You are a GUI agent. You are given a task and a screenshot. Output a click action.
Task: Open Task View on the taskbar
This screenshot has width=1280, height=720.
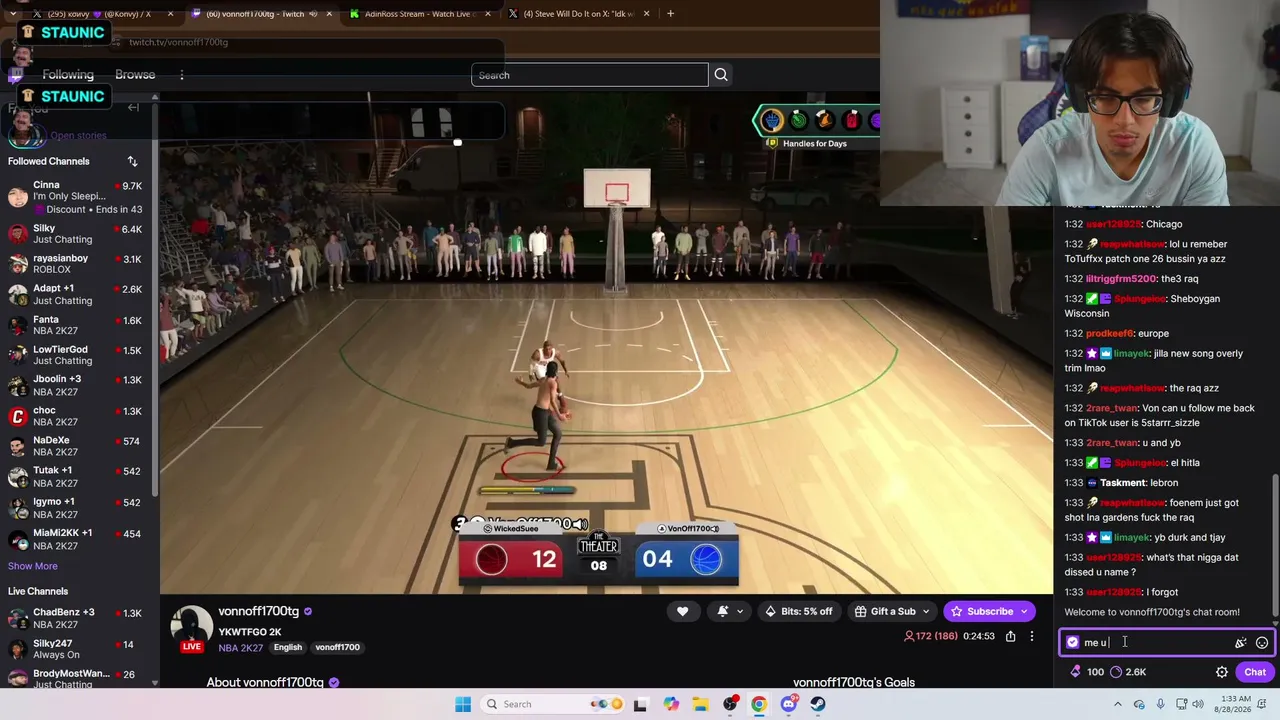click(x=641, y=704)
